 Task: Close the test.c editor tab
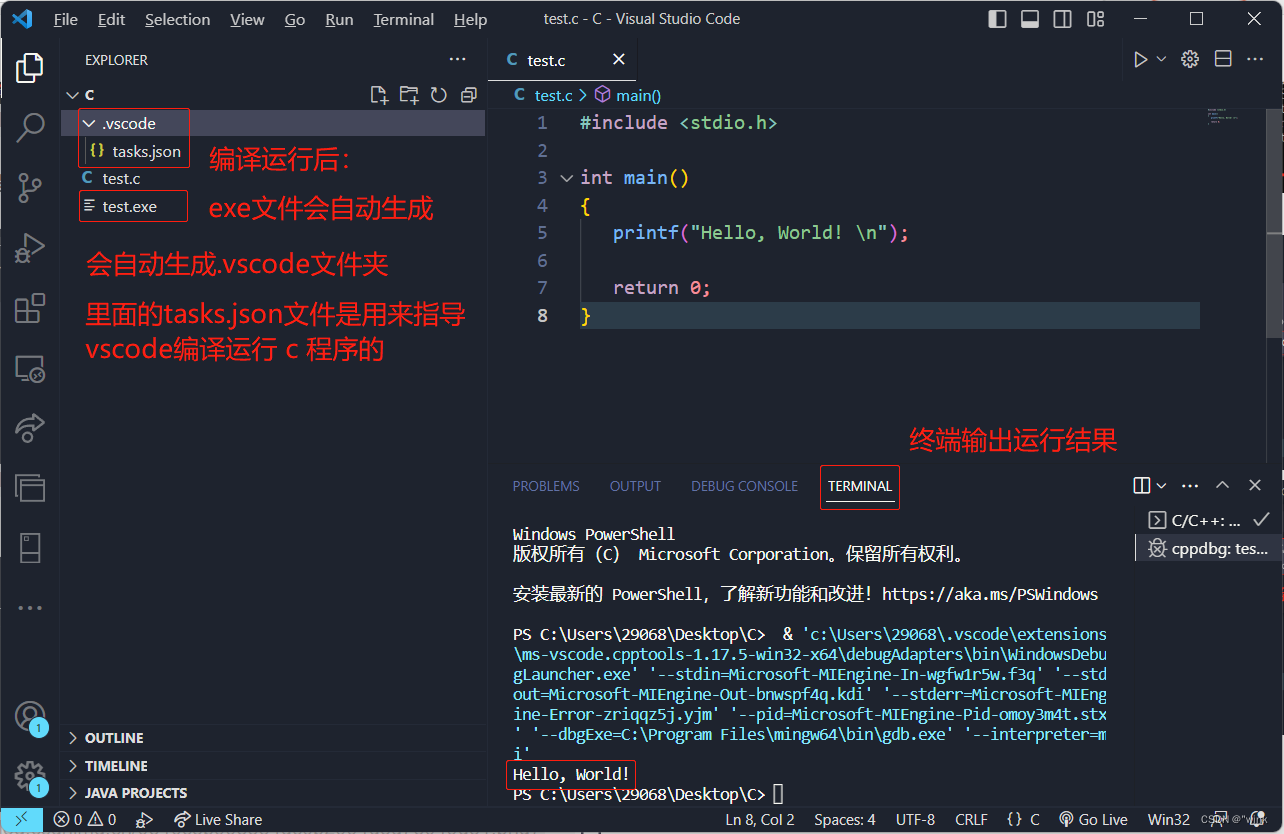click(x=619, y=60)
